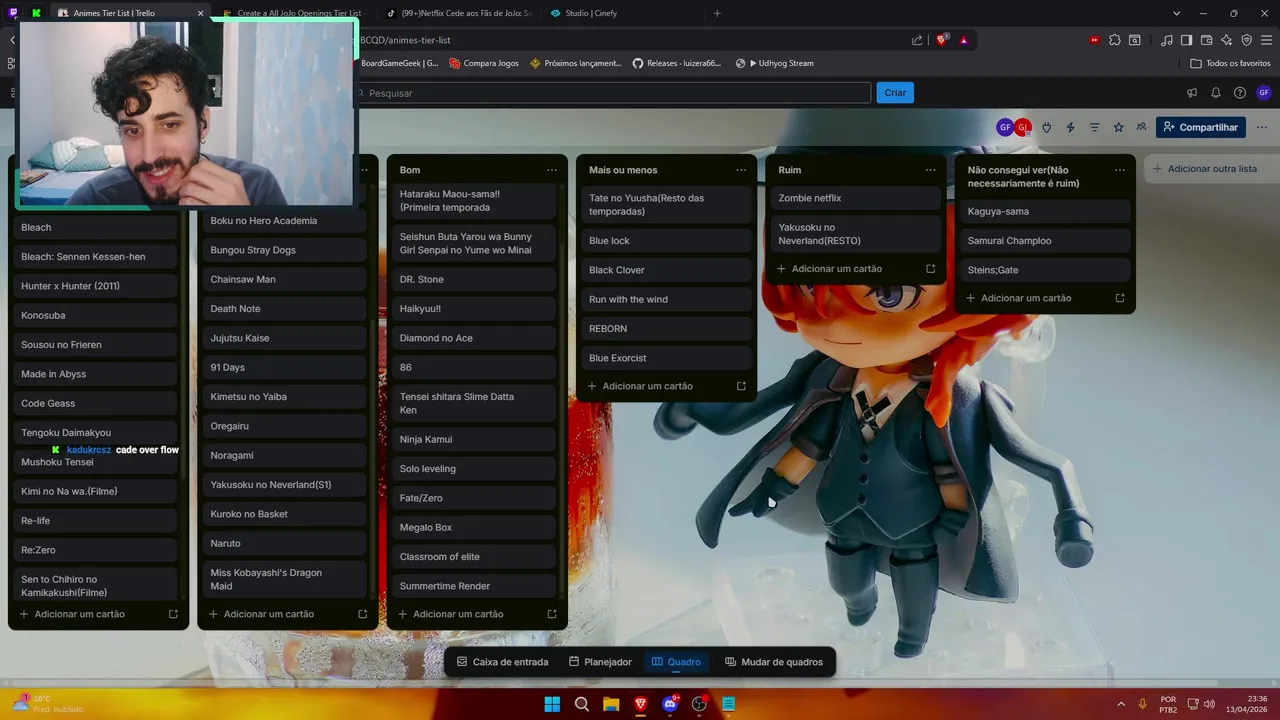The image size is (1280, 720).
Task: Add a card to Mais ou menos list
Action: click(x=647, y=386)
